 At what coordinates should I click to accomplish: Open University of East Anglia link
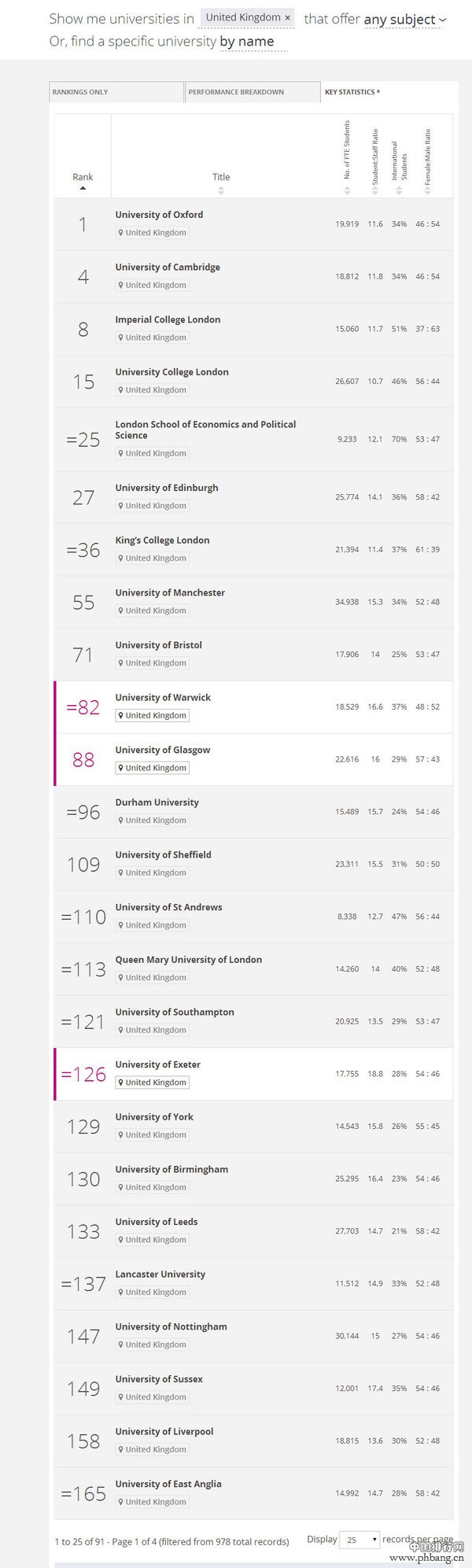(x=168, y=1484)
